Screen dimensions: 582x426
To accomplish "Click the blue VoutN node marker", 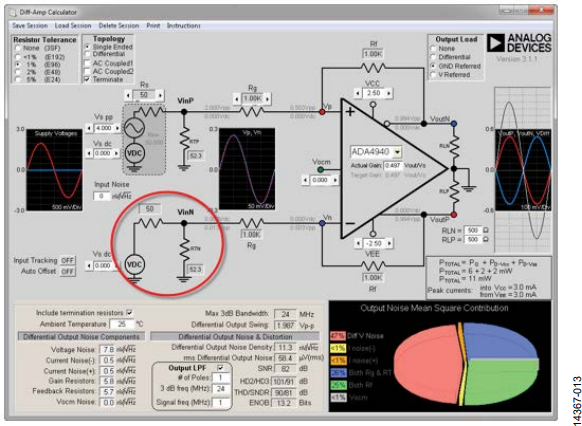I will tap(454, 123).
